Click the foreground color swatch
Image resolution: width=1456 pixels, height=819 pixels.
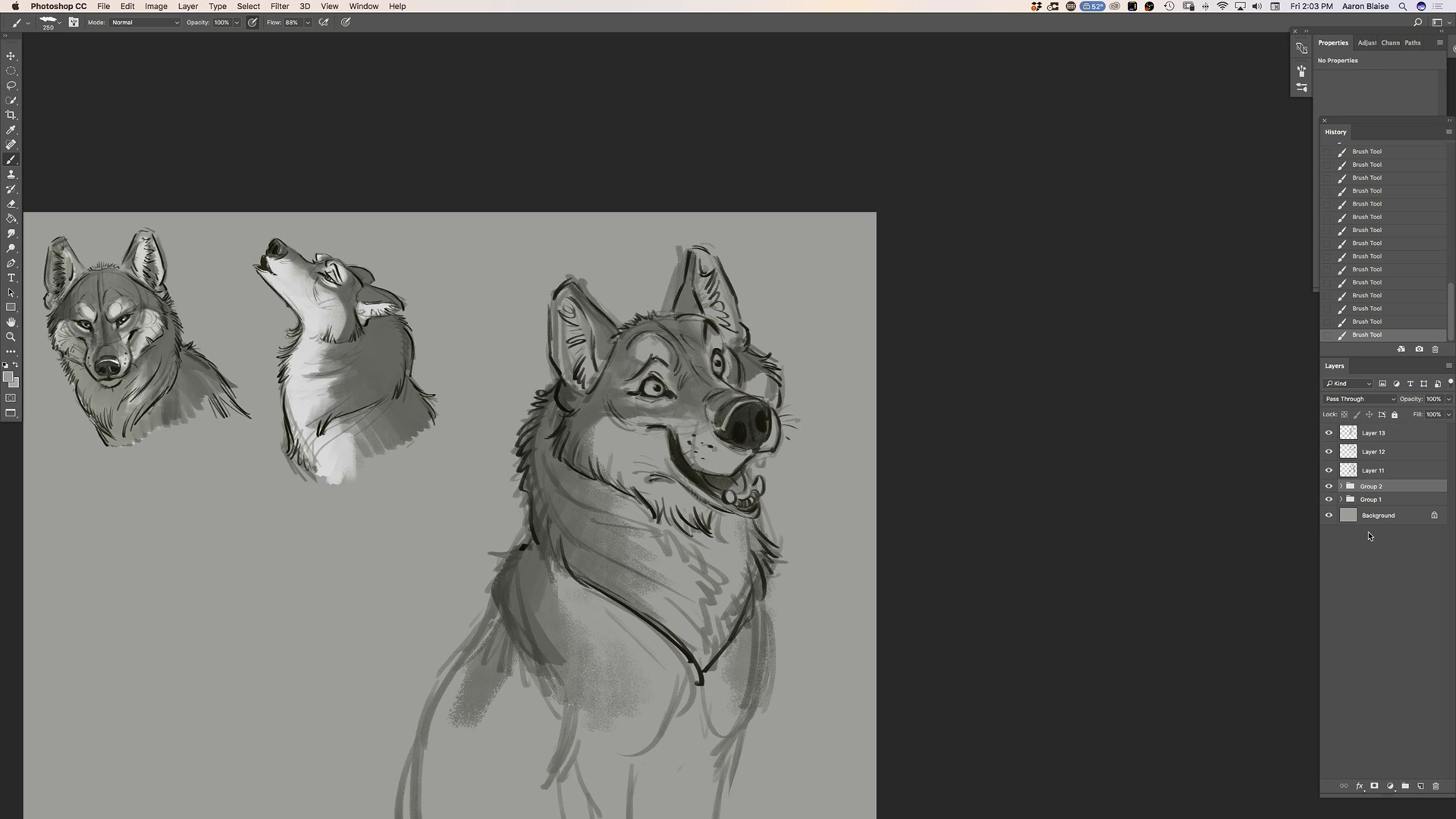pyautogui.click(x=8, y=377)
